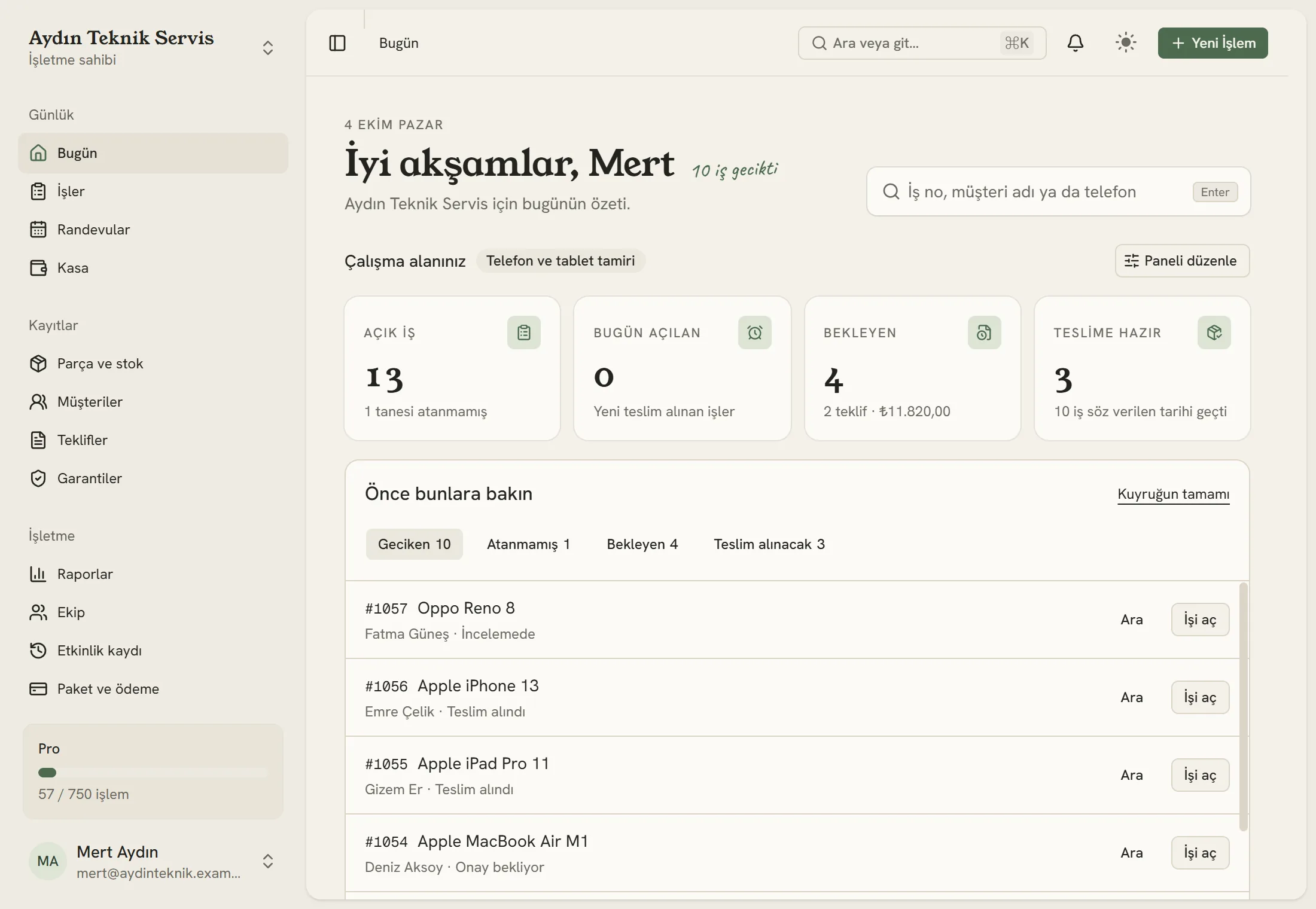Click Ara for #1054 Apple MacBook Air M1
The height and width of the screenshot is (909, 1316).
pos(1132,853)
